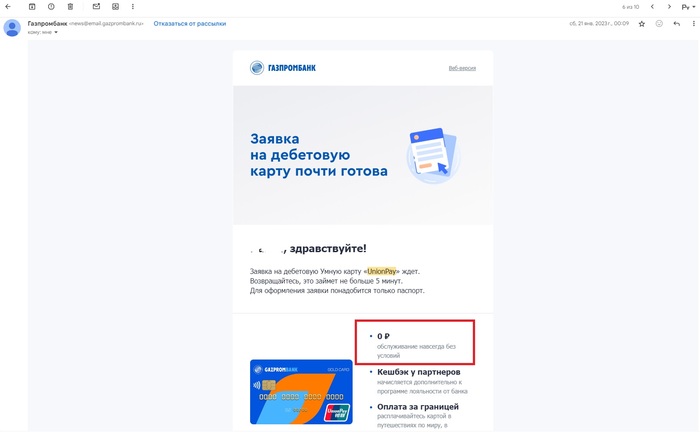Open more actions menu in toolbar
Screen dimensions: 700x433
pos(133,7)
